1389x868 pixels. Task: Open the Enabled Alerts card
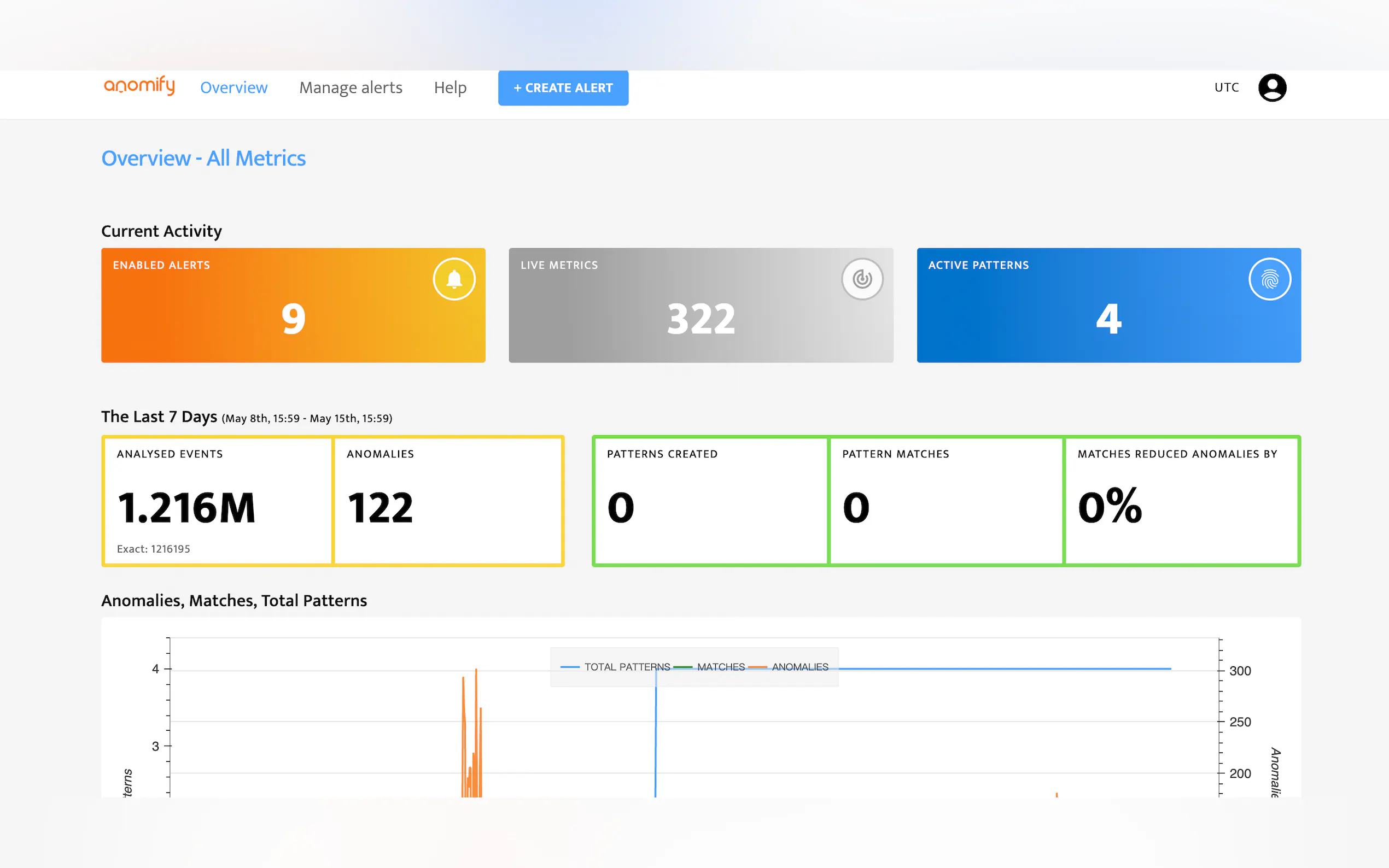pos(293,306)
